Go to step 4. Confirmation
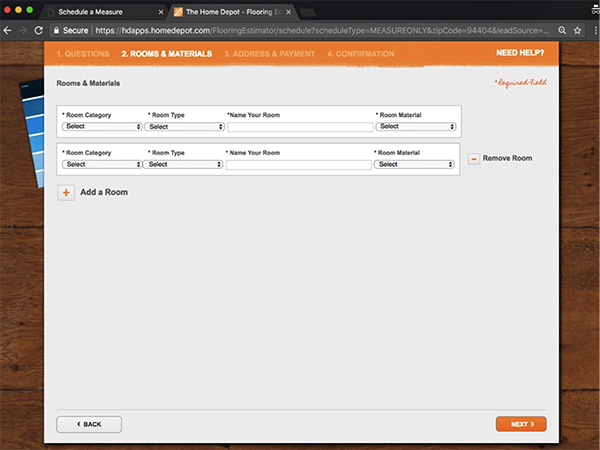This screenshot has height=450, width=600. coord(360,54)
